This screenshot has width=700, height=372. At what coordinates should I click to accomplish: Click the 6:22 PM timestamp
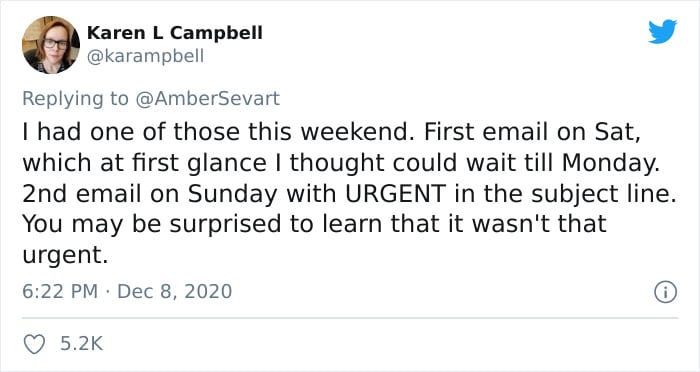click(x=60, y=292)
